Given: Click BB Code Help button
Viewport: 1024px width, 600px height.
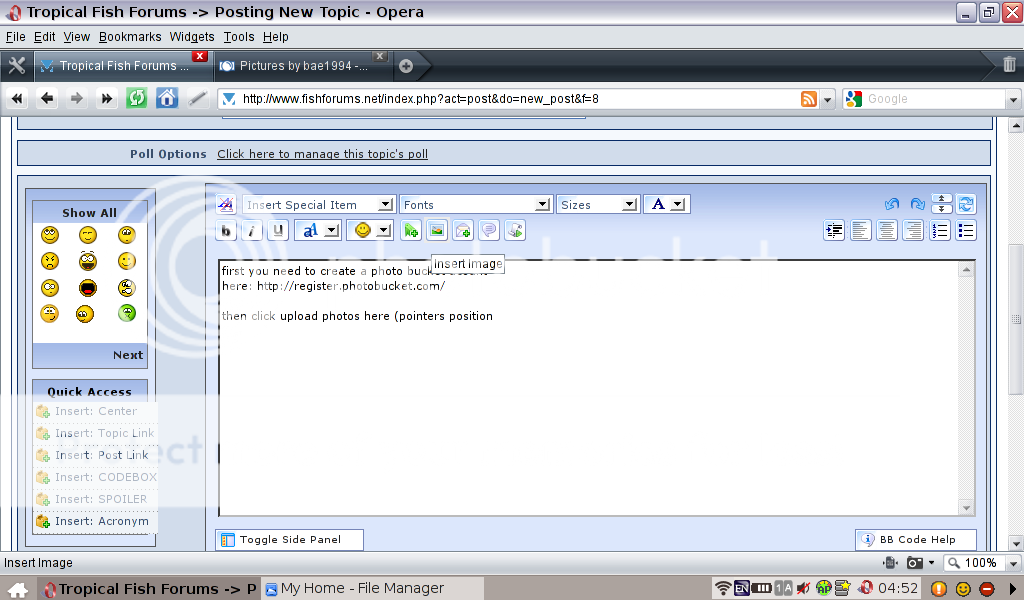Looking at the screenshot, I should coord(916,539).
